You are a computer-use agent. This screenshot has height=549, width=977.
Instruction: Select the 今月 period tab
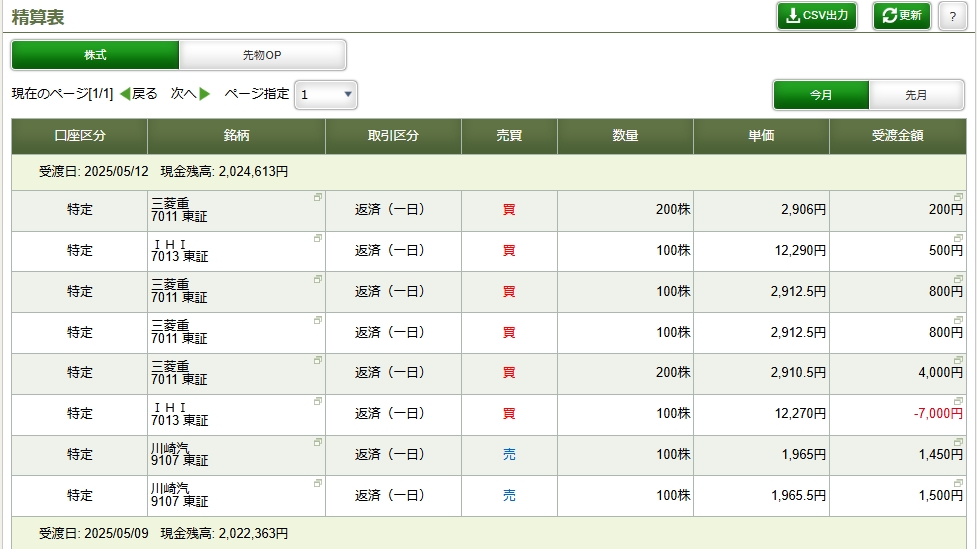pos(821,95)
